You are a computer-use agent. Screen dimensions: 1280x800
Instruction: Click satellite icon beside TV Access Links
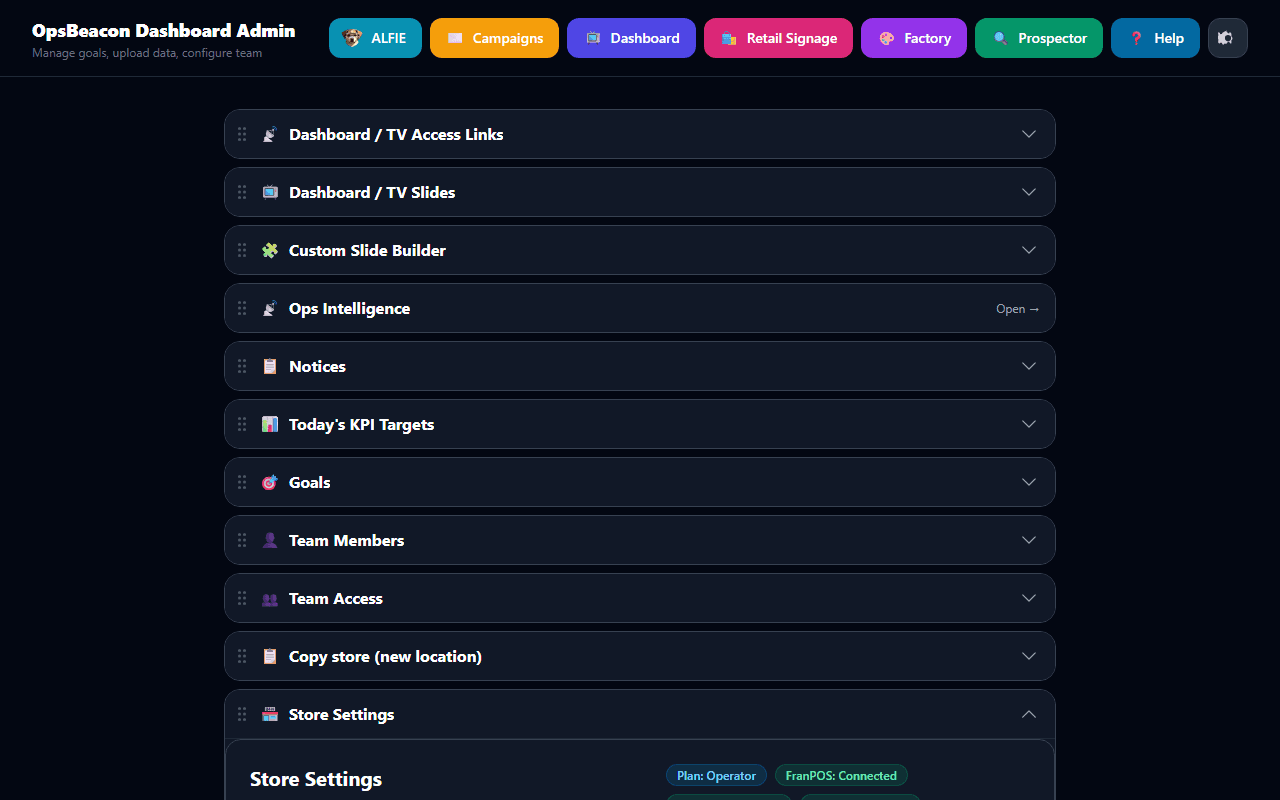coord(270,134)
